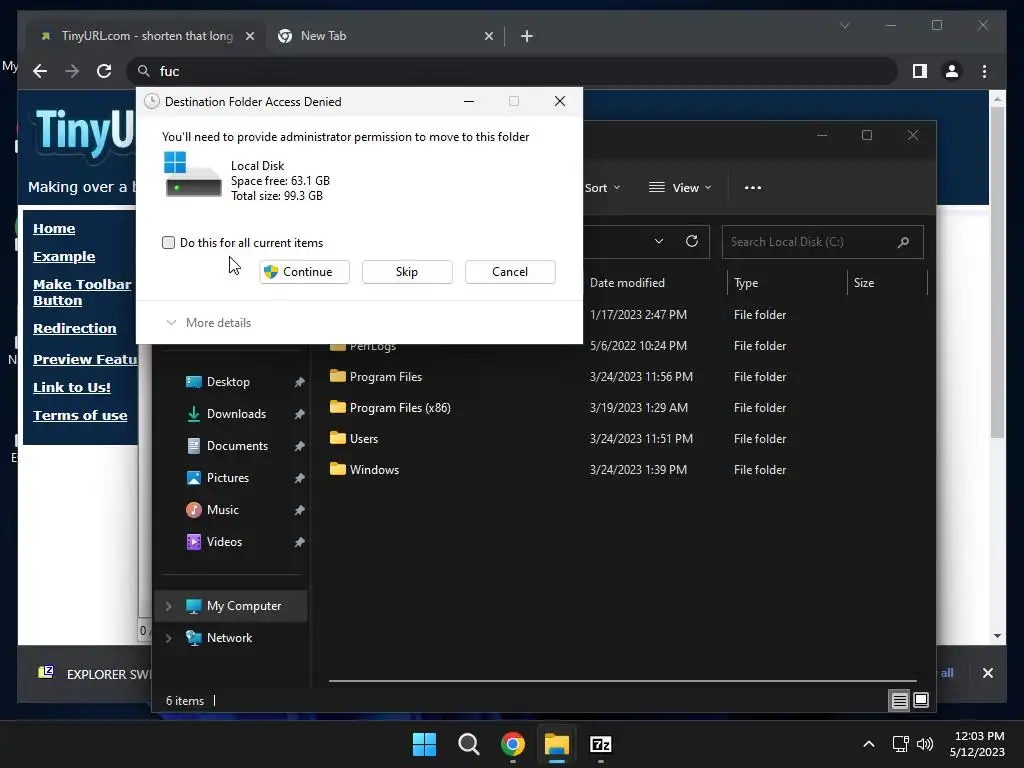
Task: Click Chrome address bar containing fuc
Action: coord(513,71)
